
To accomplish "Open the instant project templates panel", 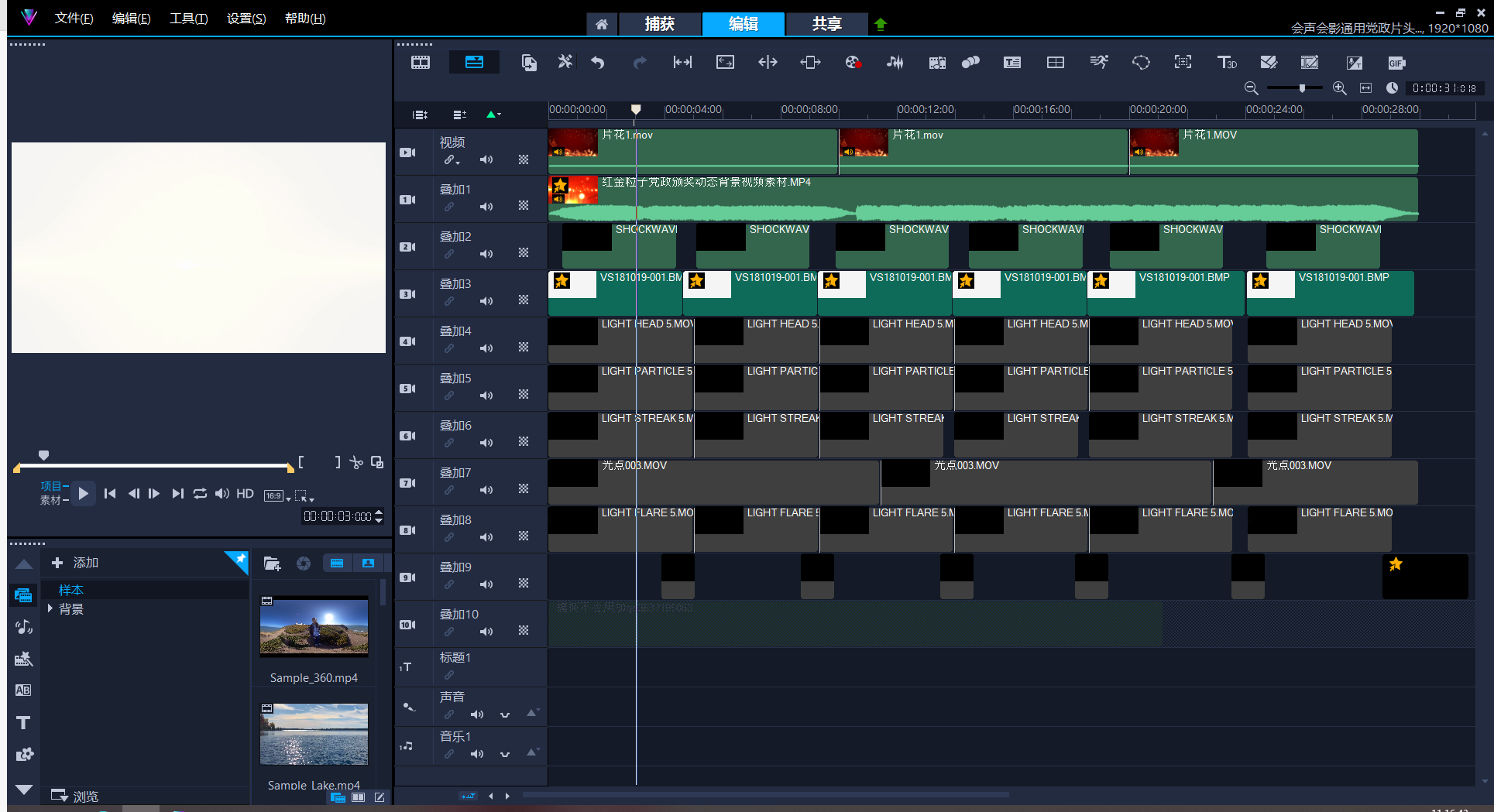I will click(x=23, y=659).
